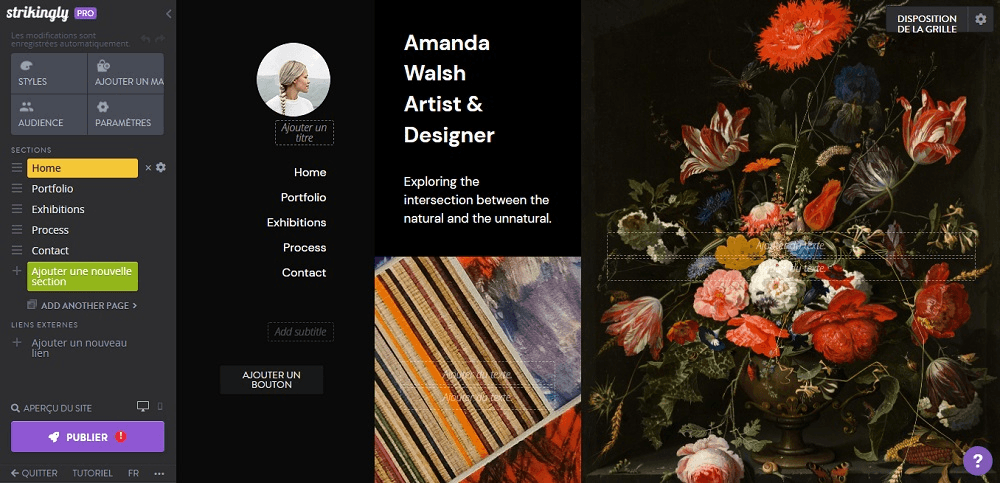
Task: Click the redo arrow icon
Action: [x=159, y=40]
